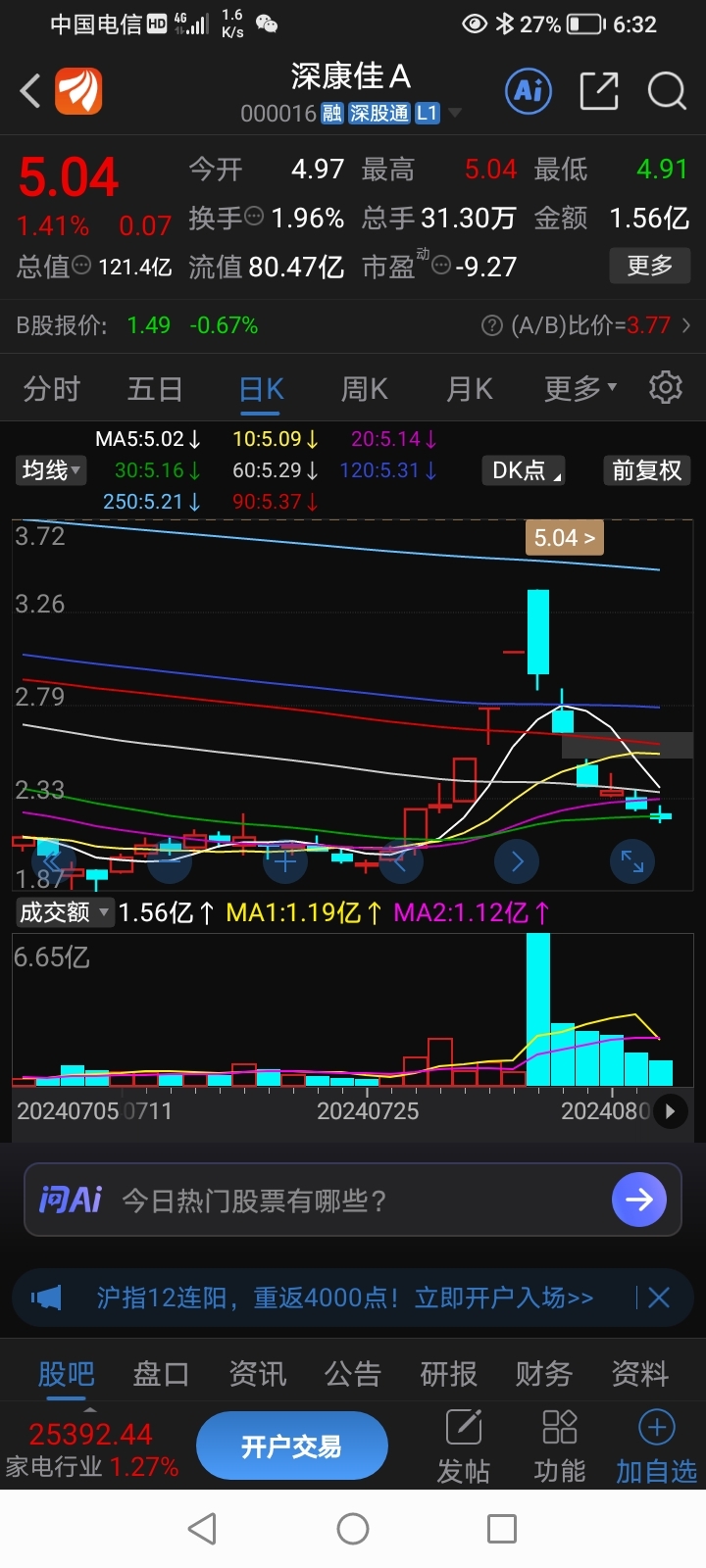706x1568 pixels.
Task: Open 均线 indicator dropdown
Action: click(x=51, y=470)
